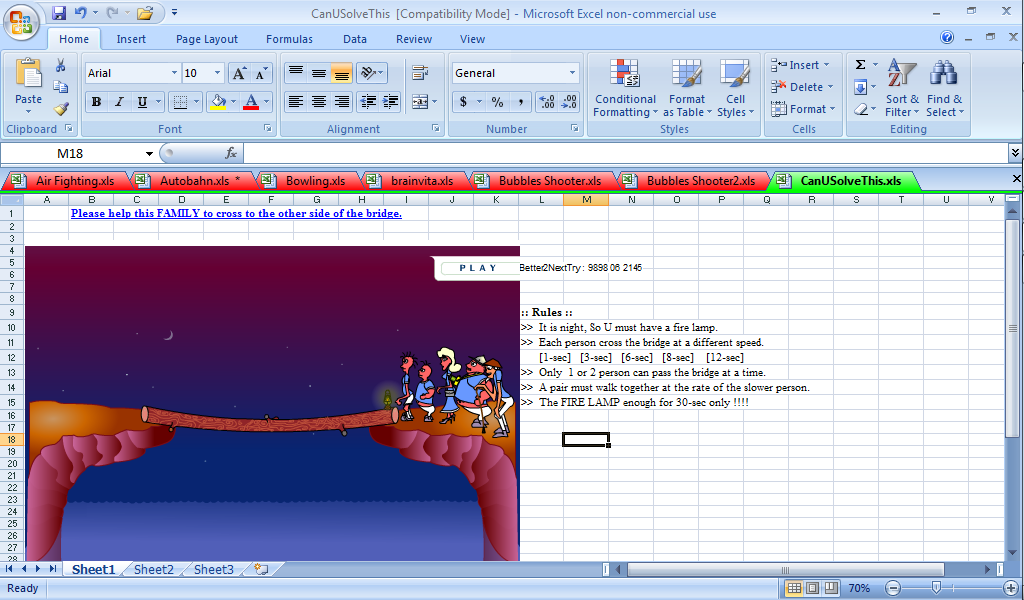Click the Orientation text angle icon
Viewport: 1024px width, 600px height.
click(x=368, y=72)
